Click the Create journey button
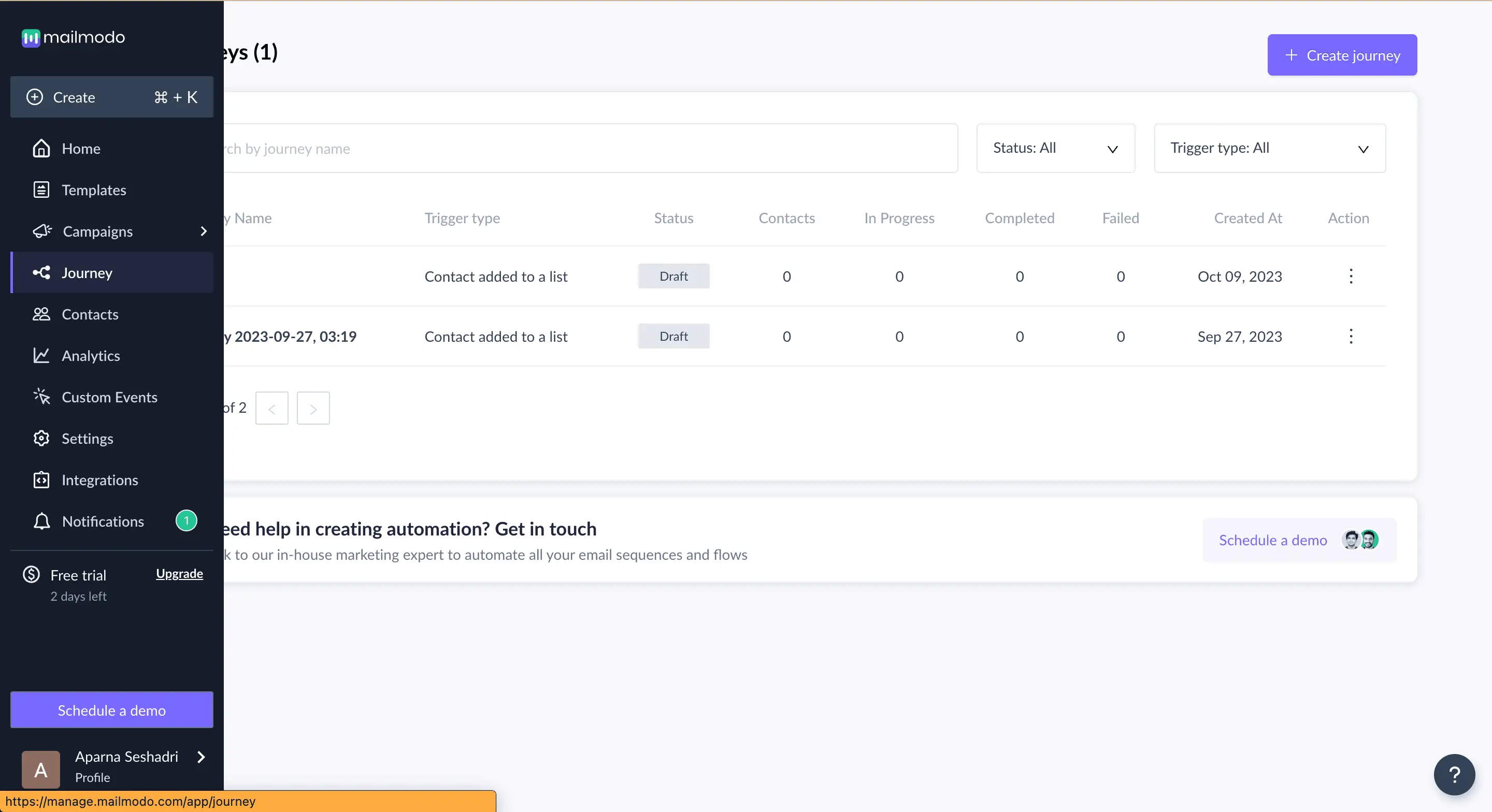 click(x=1341, y=54)
